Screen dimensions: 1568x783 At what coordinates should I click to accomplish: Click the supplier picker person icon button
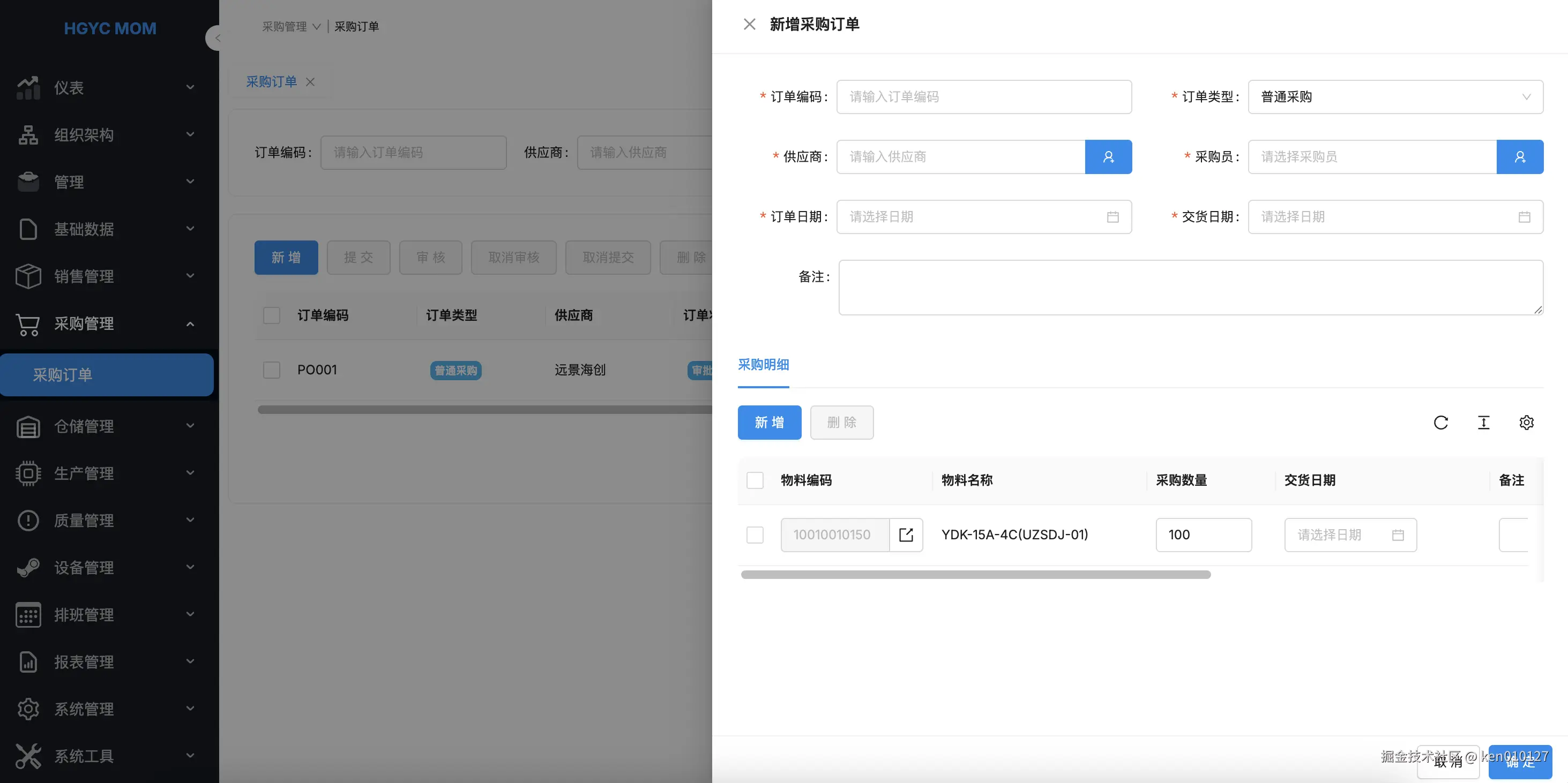coord(1108,157)
